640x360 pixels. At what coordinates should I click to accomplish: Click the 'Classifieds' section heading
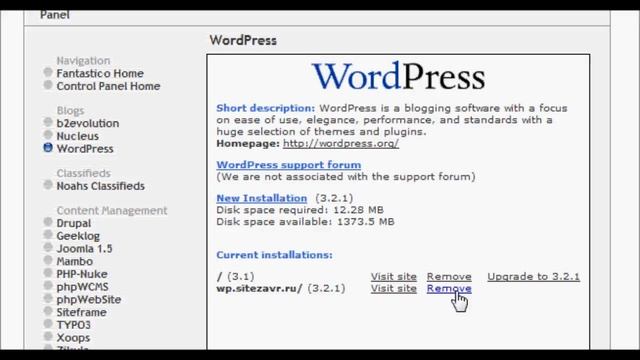pos(83,173)
